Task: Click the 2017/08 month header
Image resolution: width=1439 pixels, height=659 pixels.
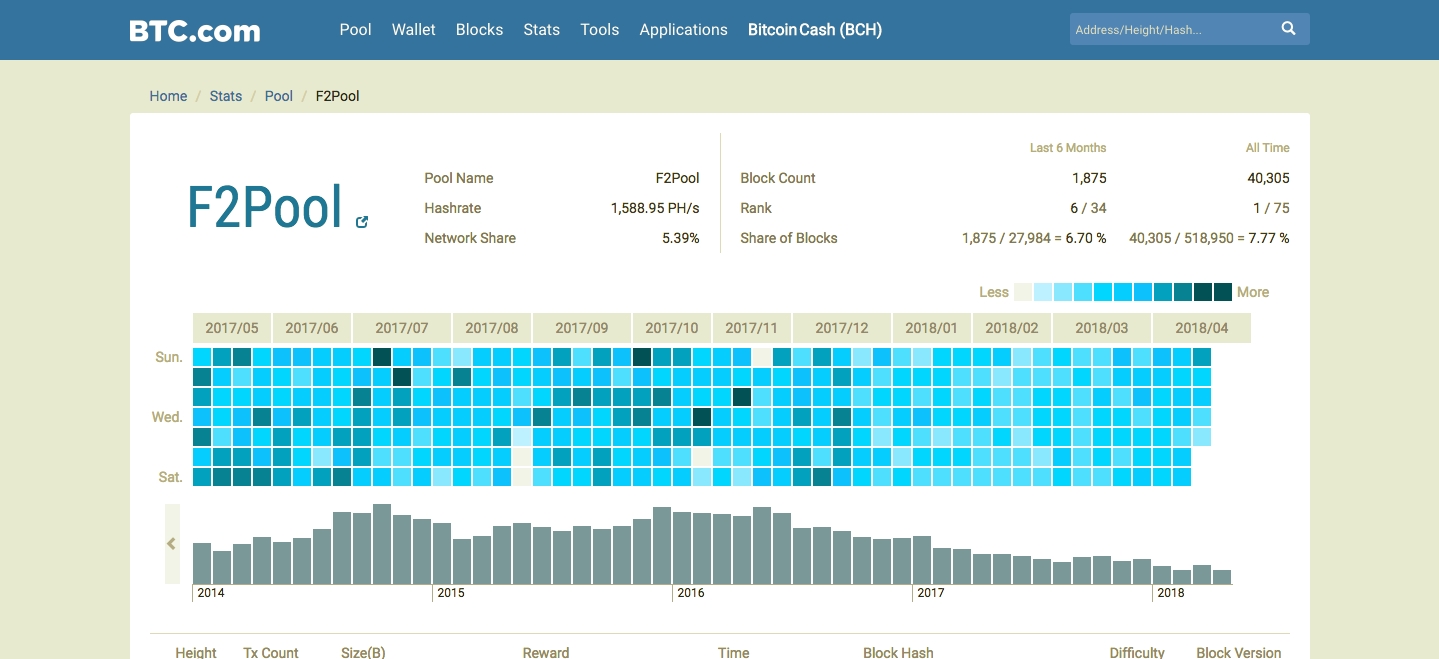Action: pos(492,328)
